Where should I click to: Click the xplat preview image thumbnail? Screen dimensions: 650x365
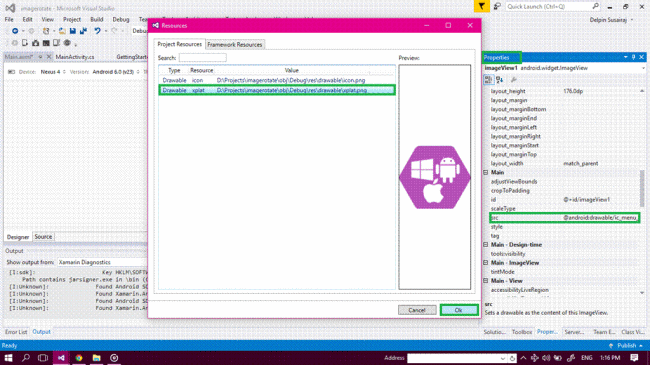434,177
